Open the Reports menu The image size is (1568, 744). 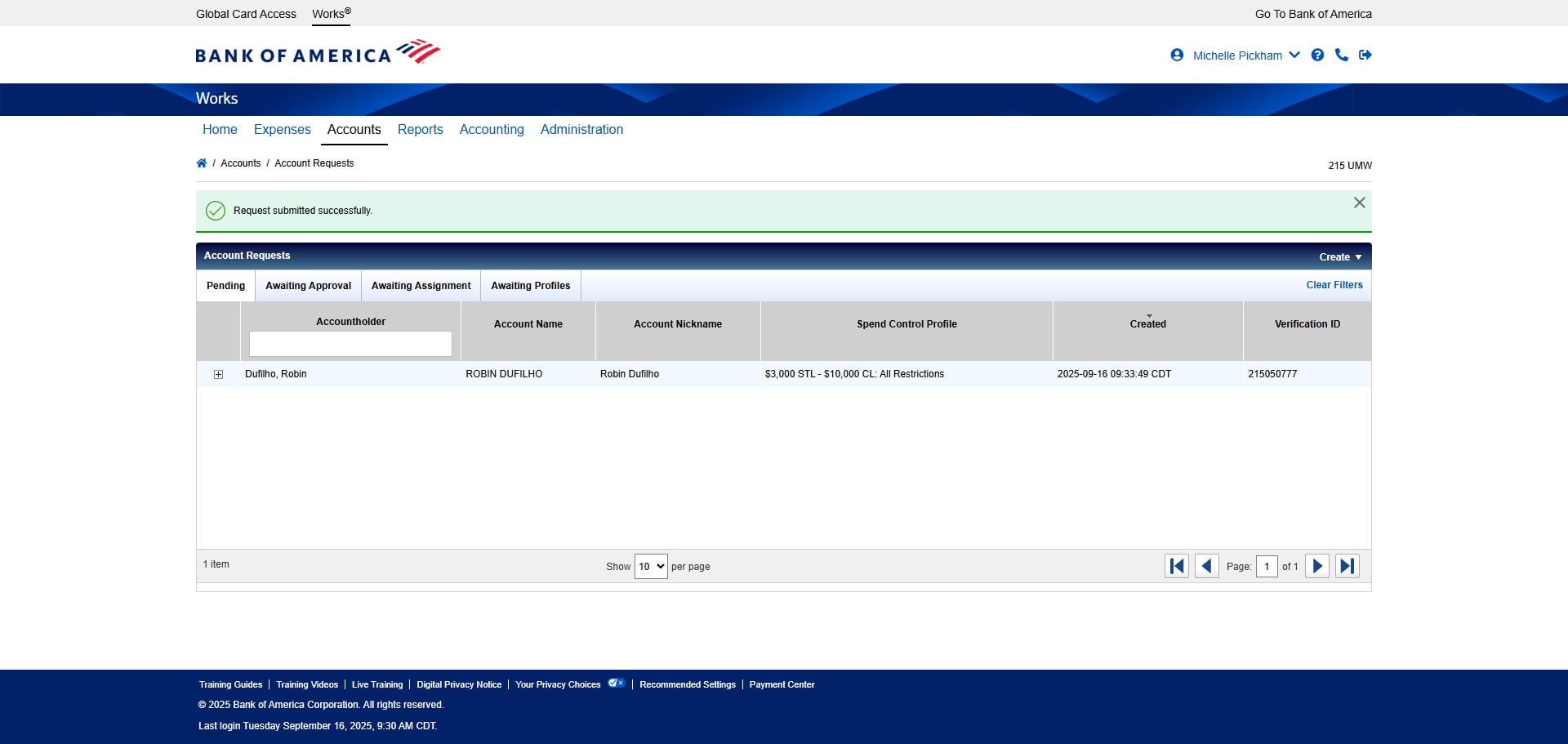click(x=420, y=129)
